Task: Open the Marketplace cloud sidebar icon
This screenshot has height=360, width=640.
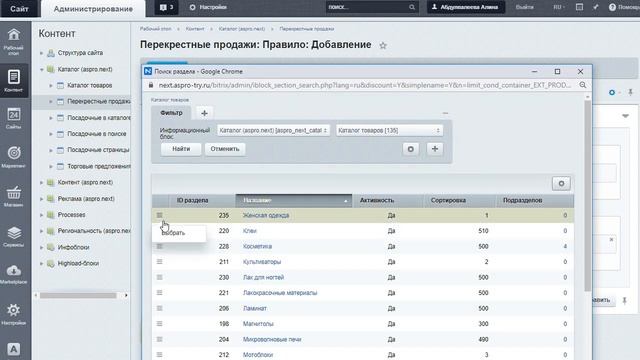Action: [13, 274]
